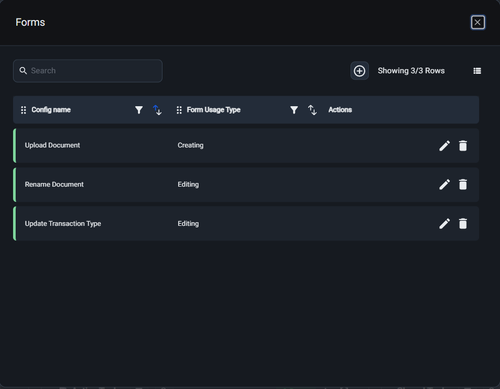
Task: Delete the Update Transaction Type form
Action: tap(463, 223)
